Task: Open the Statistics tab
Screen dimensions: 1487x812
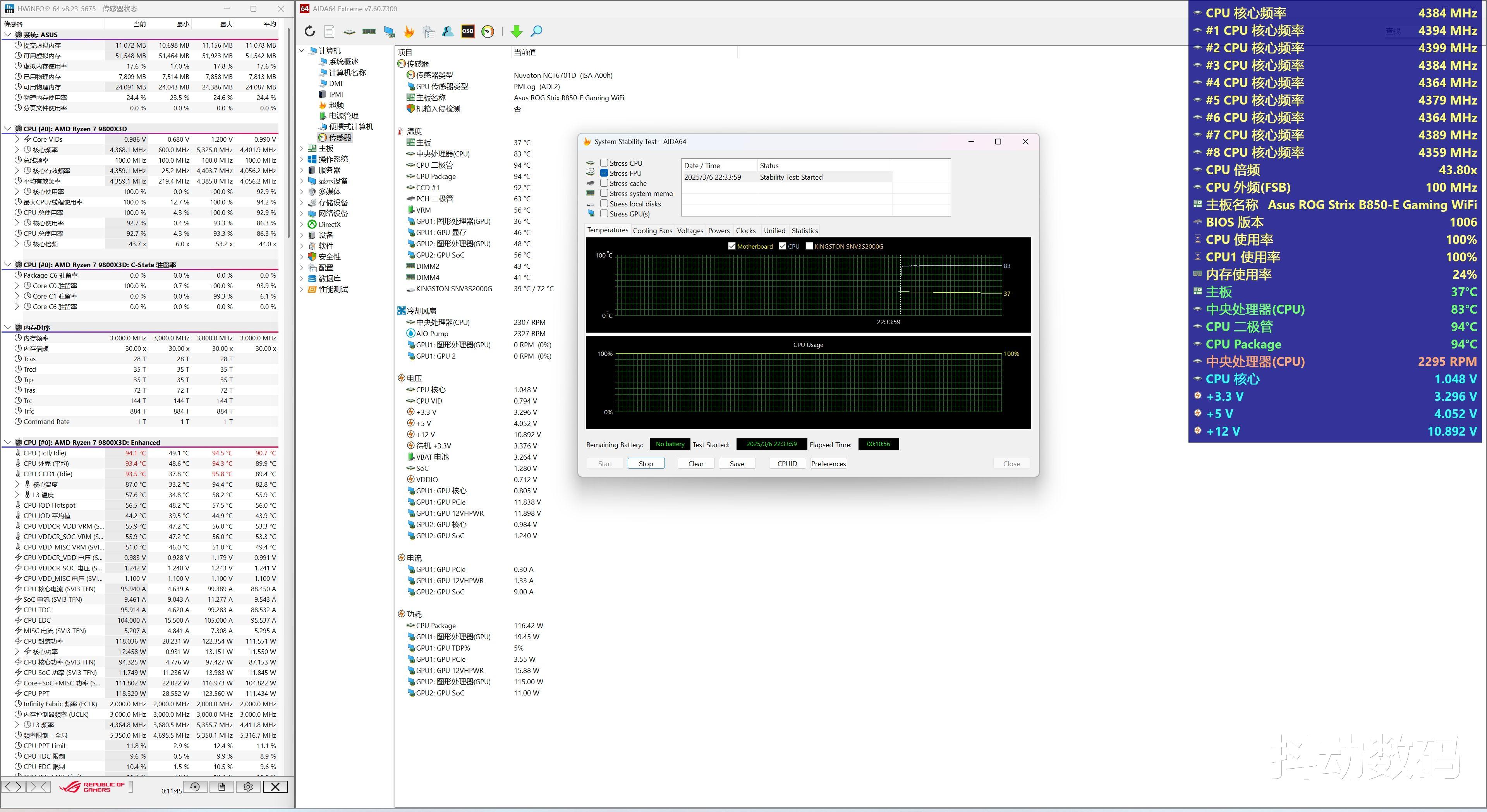Action: click(804, 231)
